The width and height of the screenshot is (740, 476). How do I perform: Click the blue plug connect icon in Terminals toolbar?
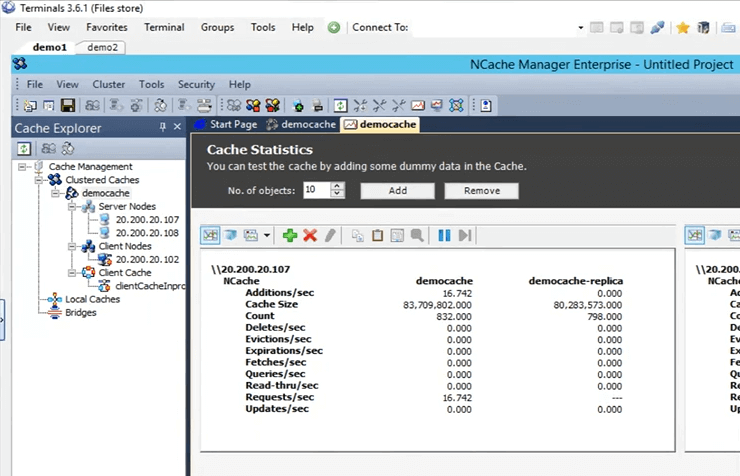tap(657, 28)
